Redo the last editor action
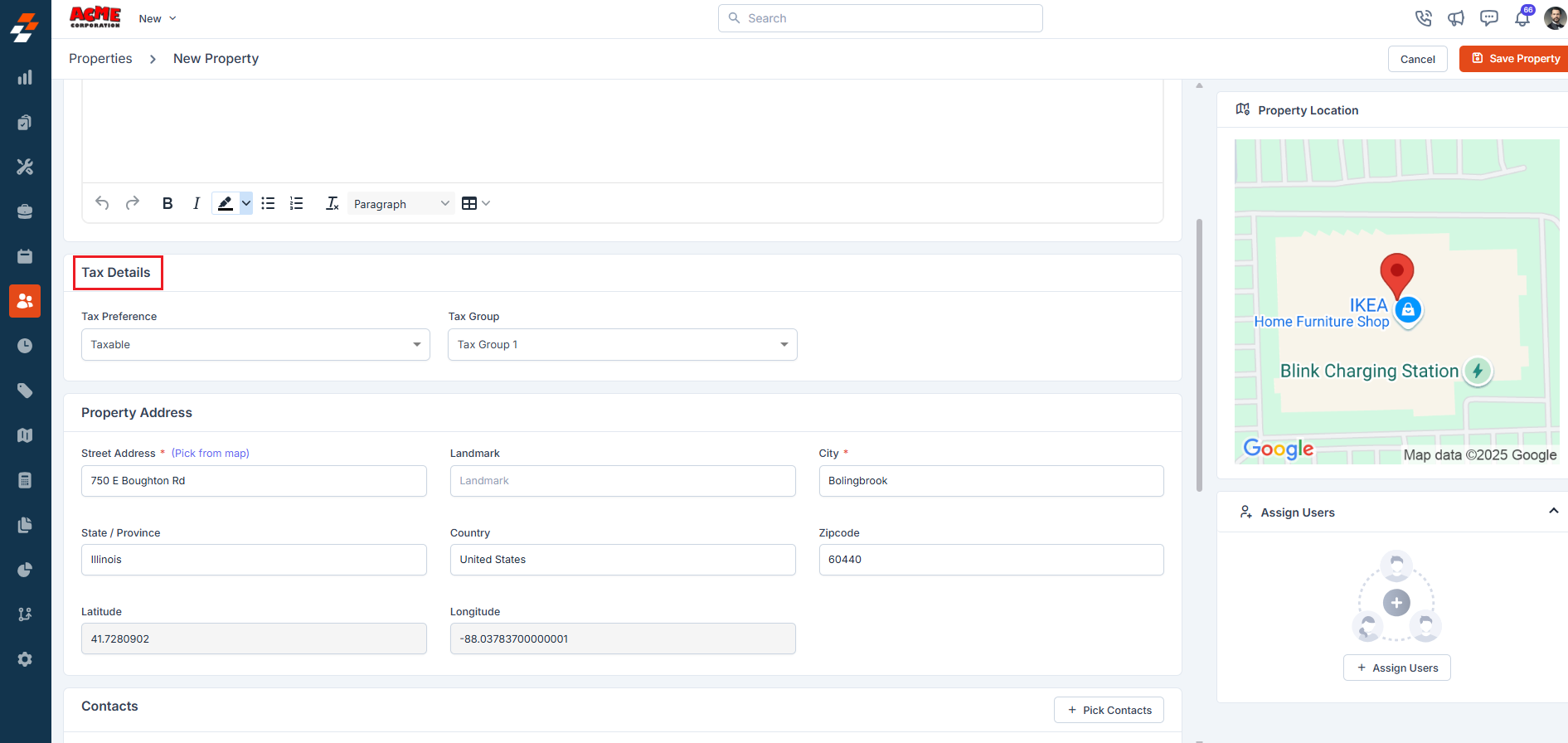1568x743 pixels. pos(133,203)
